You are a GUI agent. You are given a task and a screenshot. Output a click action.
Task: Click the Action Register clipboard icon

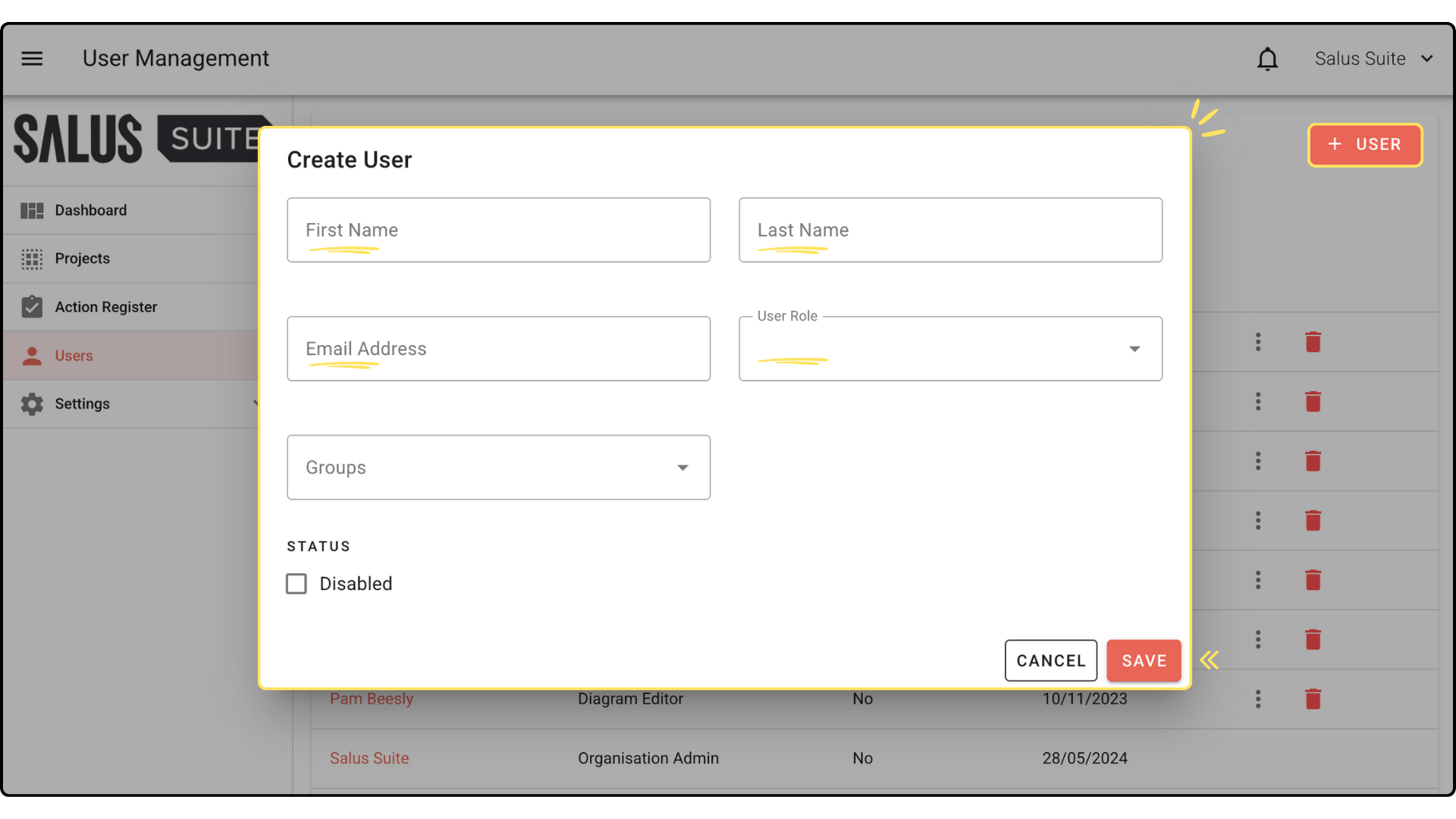point(32,307)
